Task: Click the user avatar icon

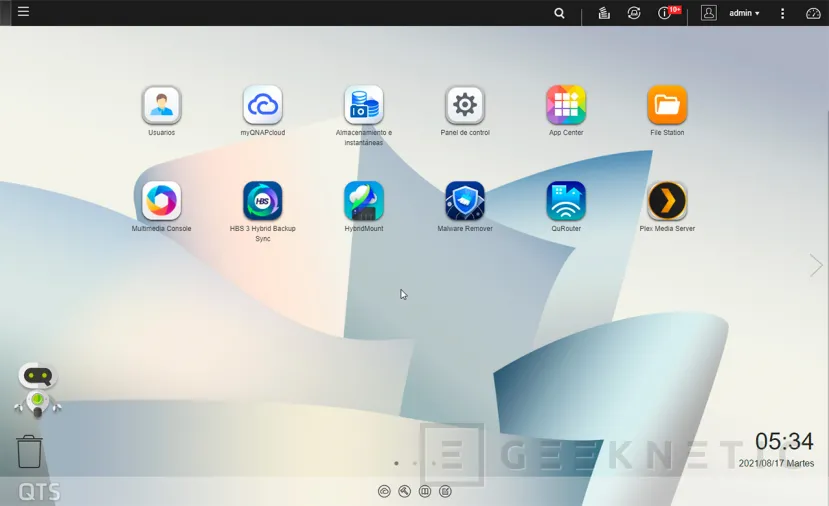Action: click(708, 13)
